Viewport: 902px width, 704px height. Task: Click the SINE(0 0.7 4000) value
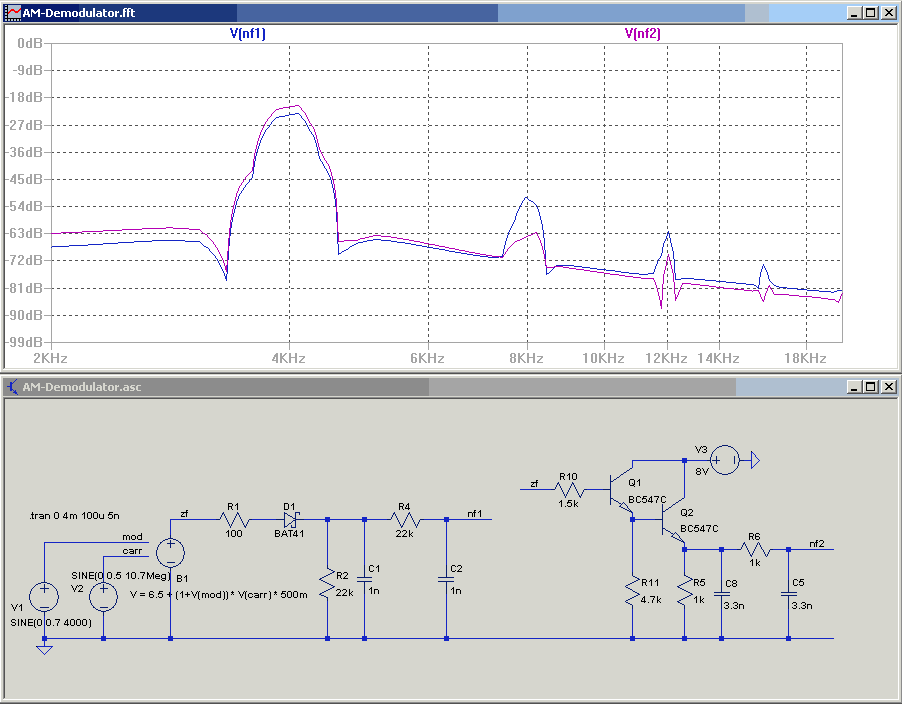(x=51, y=623)
